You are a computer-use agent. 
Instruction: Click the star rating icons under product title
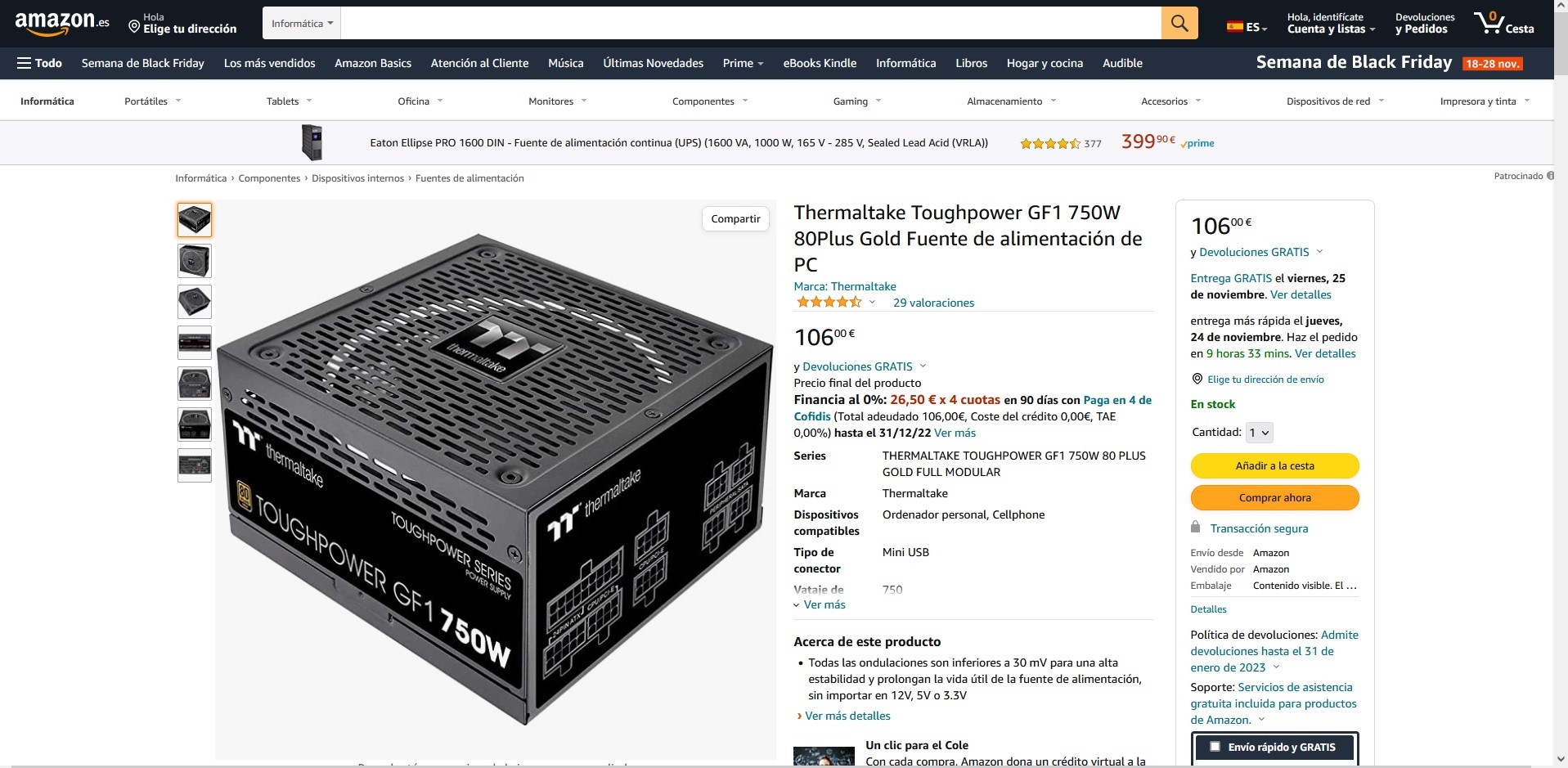[x=829, y=303]
